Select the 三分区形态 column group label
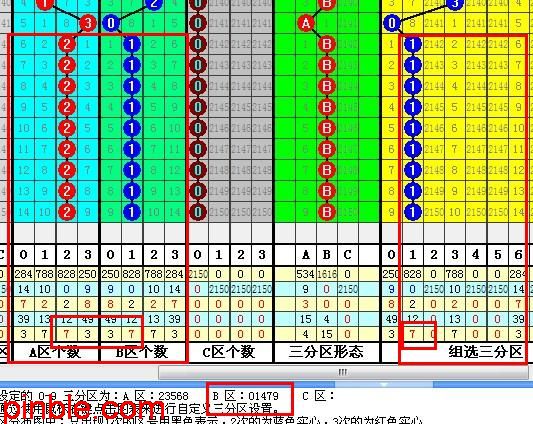The height and width of the screenshot is (424, 533). (326, 352)
